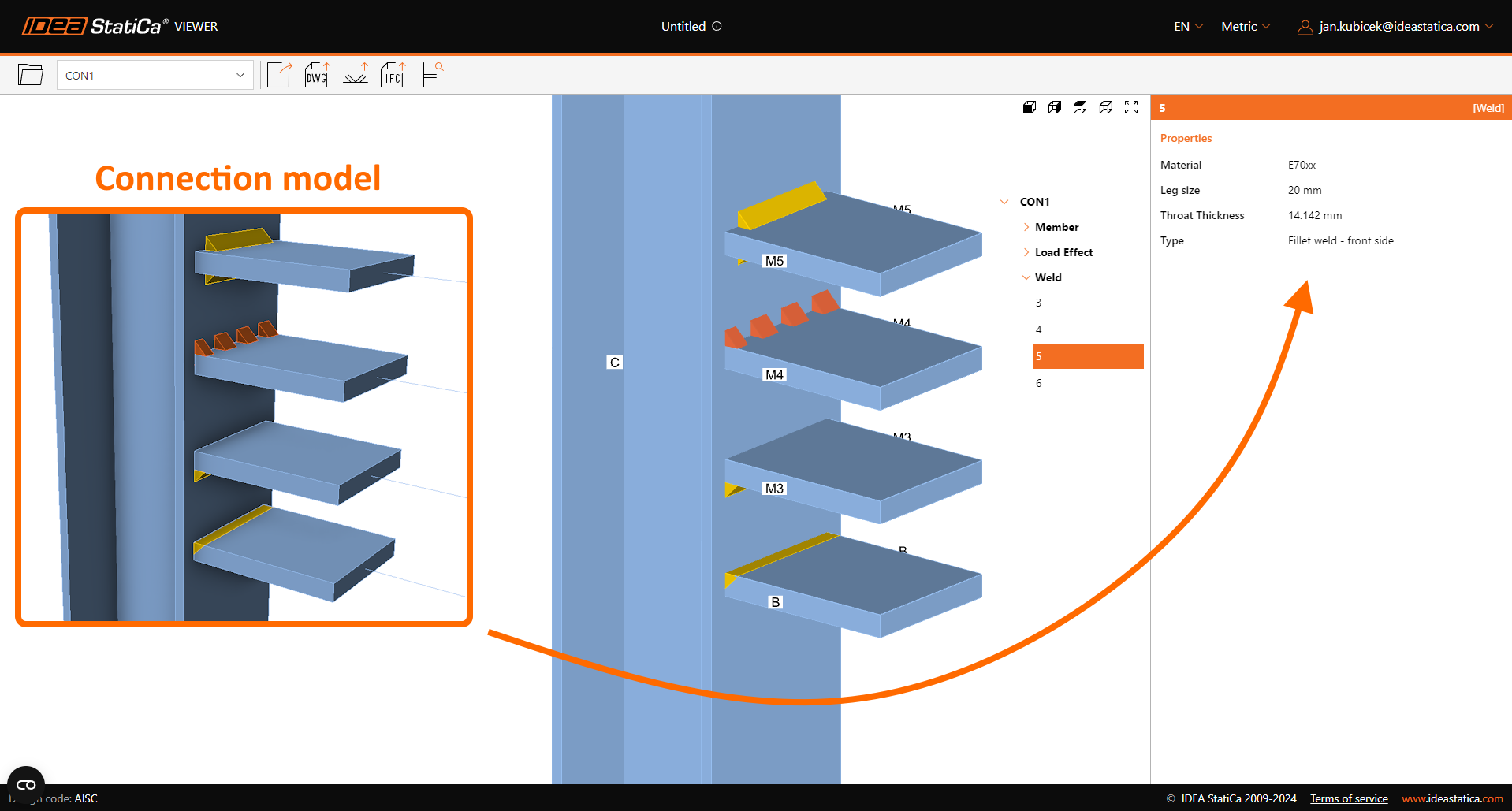The width and height of the screenshot is (1512, 811).
Task: Switch to the top view cube
Action: click(1080, 107)
